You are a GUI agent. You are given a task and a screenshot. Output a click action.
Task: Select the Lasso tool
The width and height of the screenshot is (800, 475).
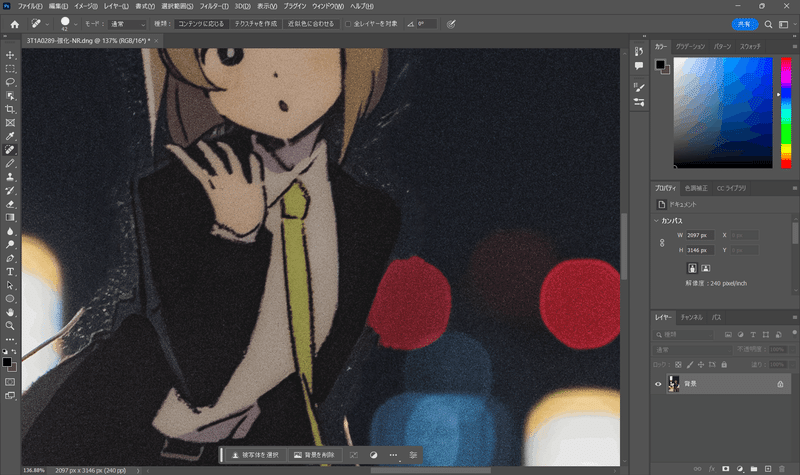pyautogui.click(x=10, y=82)
